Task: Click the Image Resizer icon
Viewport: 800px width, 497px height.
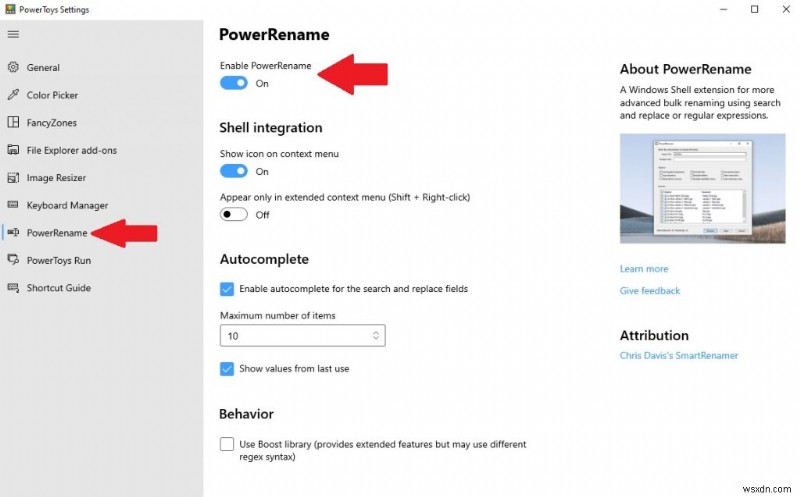Action: pyautogui.click(x=13, y=178)
